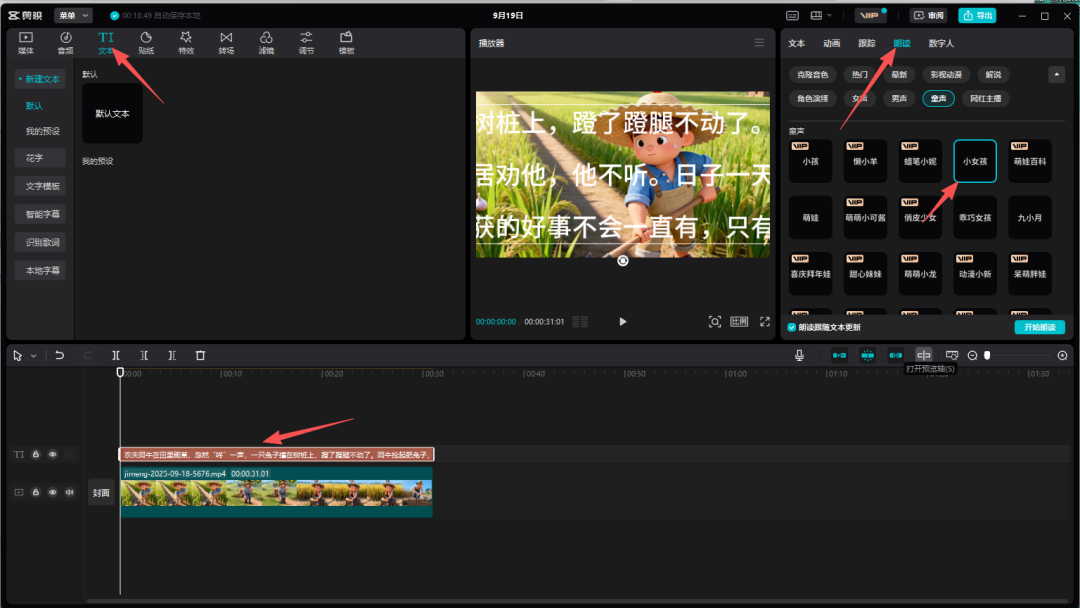Image resolution: width=1080 pixels, height=608 pixels.
Task: Switch to the 文本 tab in right panel
Action: (x=797, y=43)
